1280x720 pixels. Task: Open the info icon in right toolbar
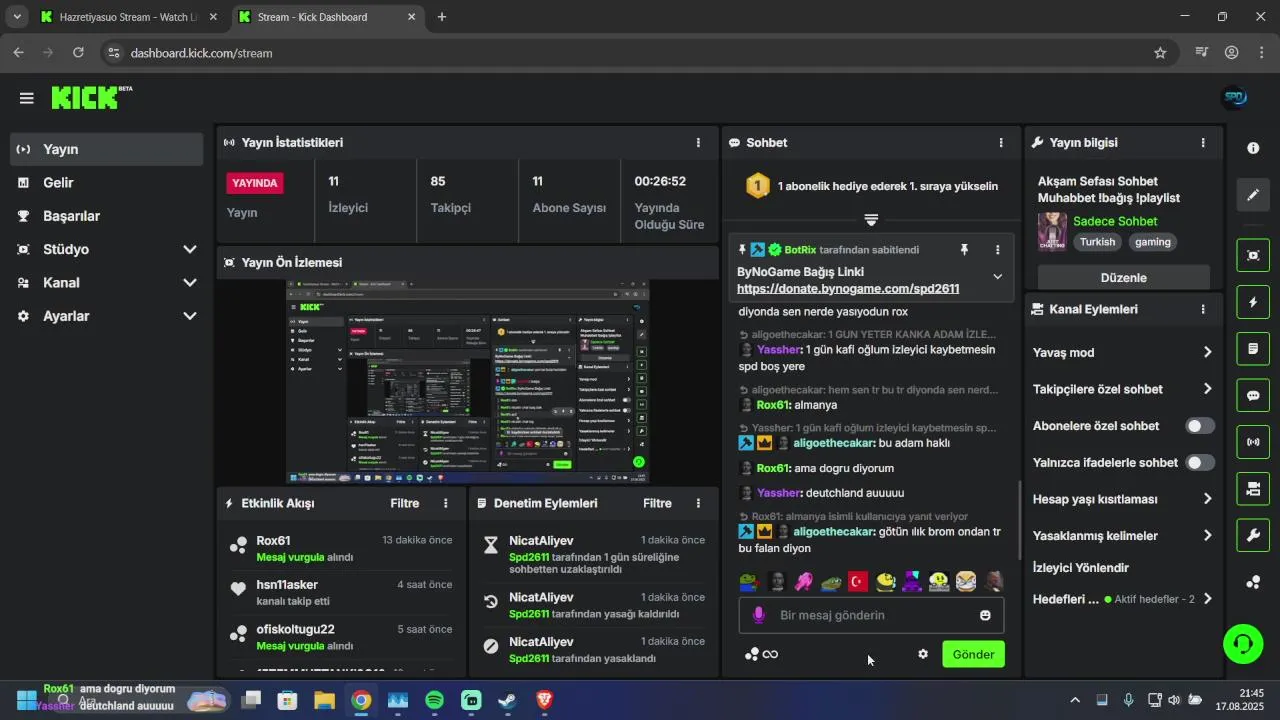click(x=1253, y=148)
